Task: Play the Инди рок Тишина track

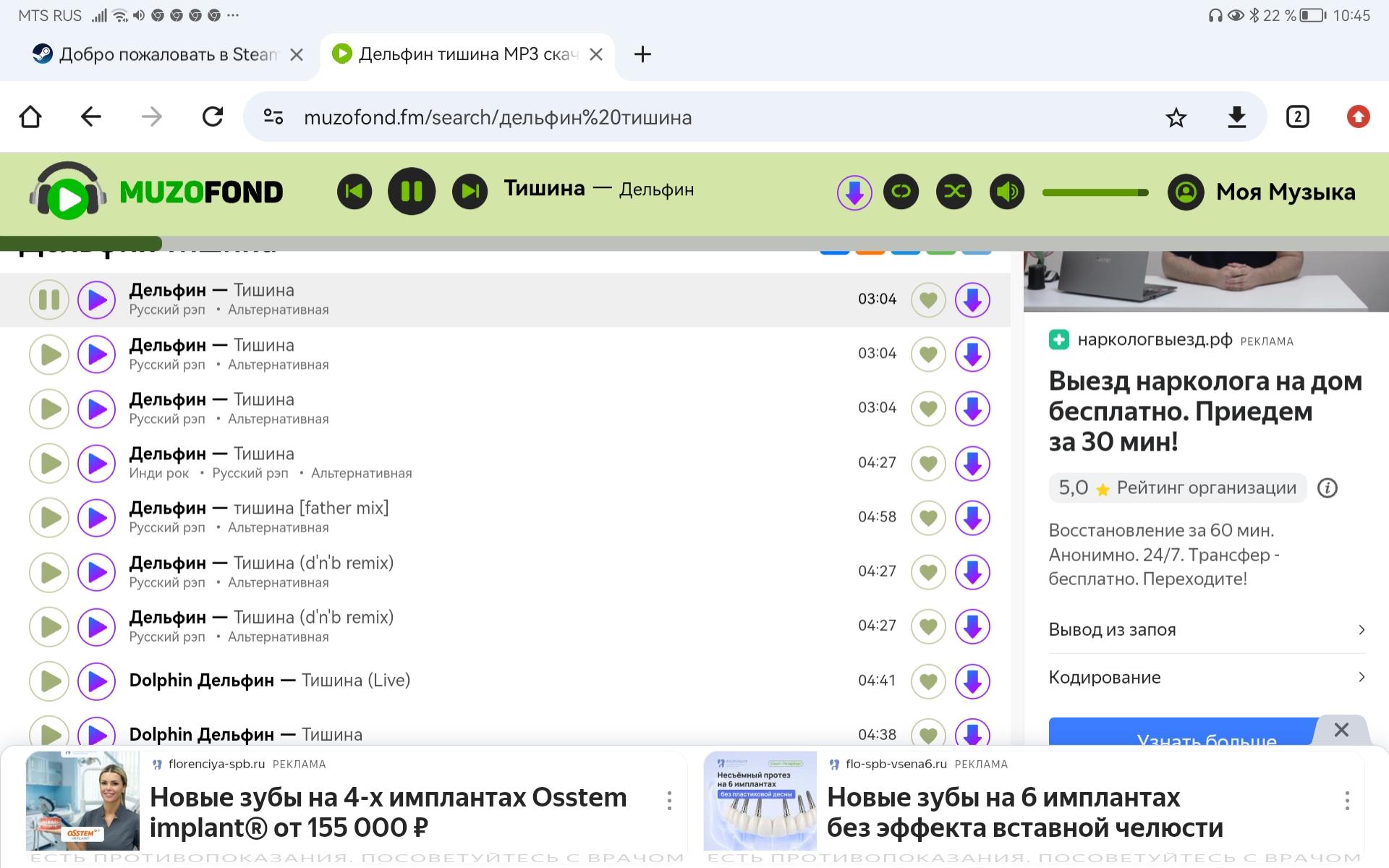Action: point(49,463)
